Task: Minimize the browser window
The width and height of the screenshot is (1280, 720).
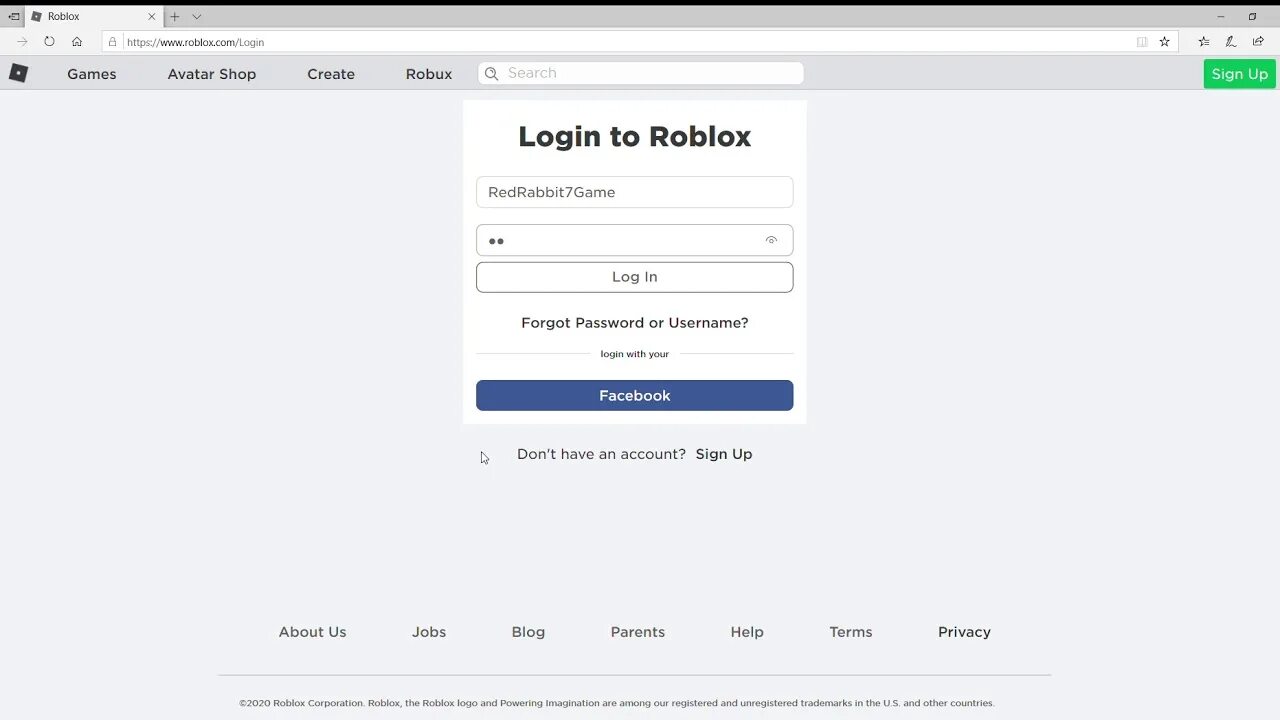Action: [x=1221, y=16]
